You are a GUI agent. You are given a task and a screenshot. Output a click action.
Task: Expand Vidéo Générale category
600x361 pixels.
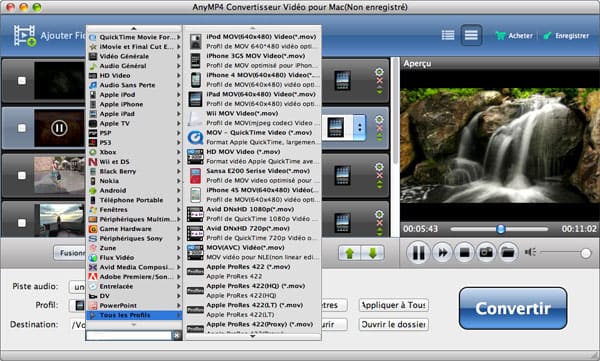[x=135, y=56]
